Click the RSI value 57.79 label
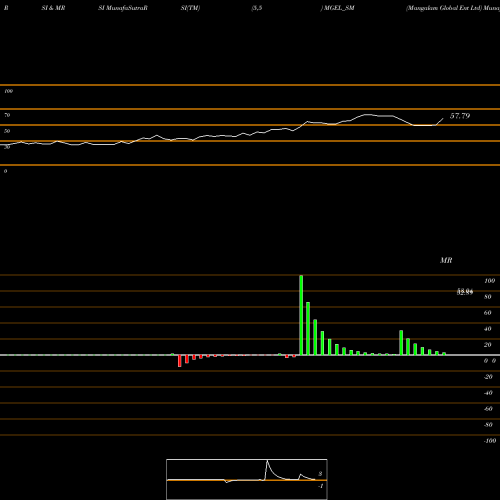The image size is (500, 500). [460, 116]
